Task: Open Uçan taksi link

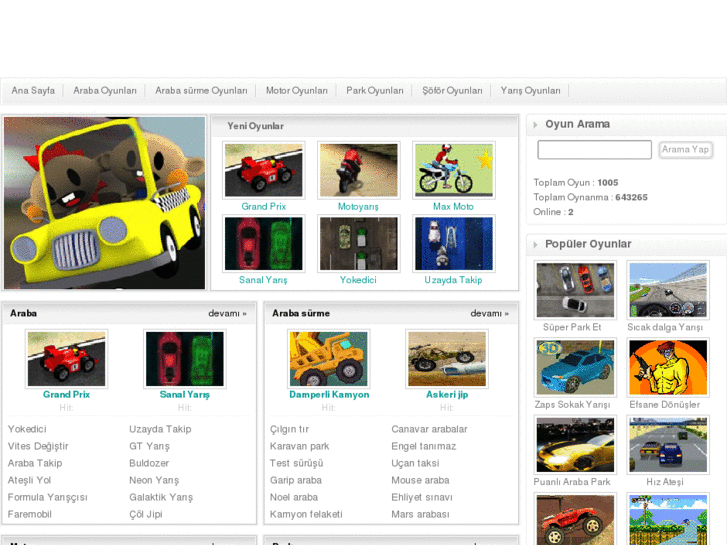Action: pos(415,463)
